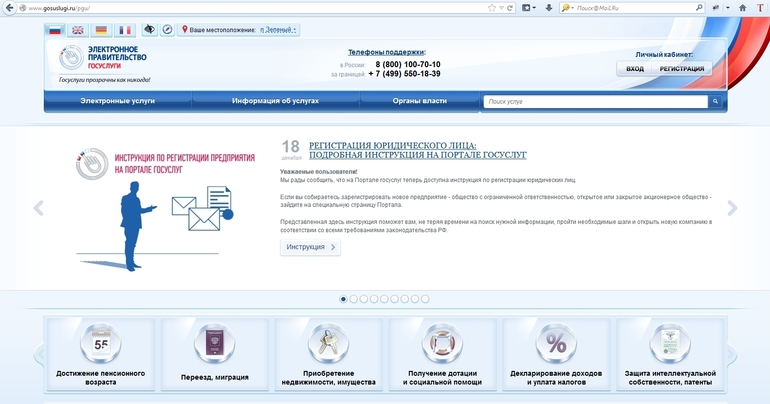
Task: Click the Mail.Ru search input field
Action: pos(634,8)
